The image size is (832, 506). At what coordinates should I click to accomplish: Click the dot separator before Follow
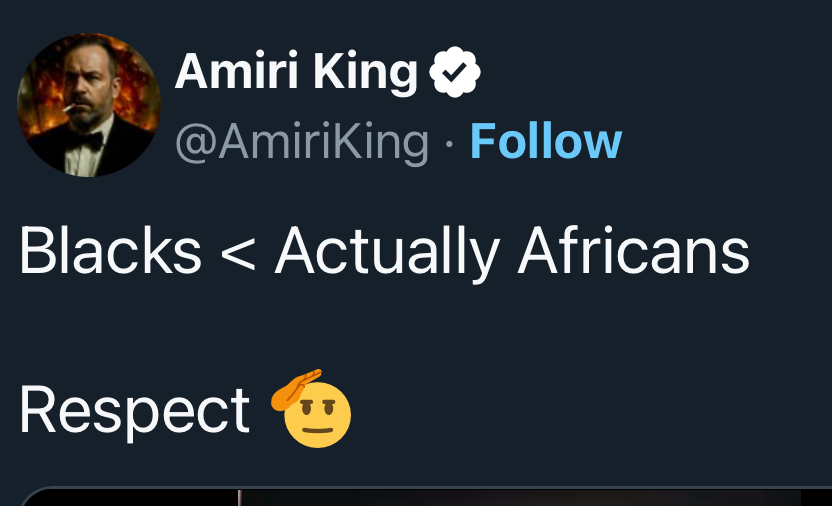pyautogui.click(x=449, y=143)
